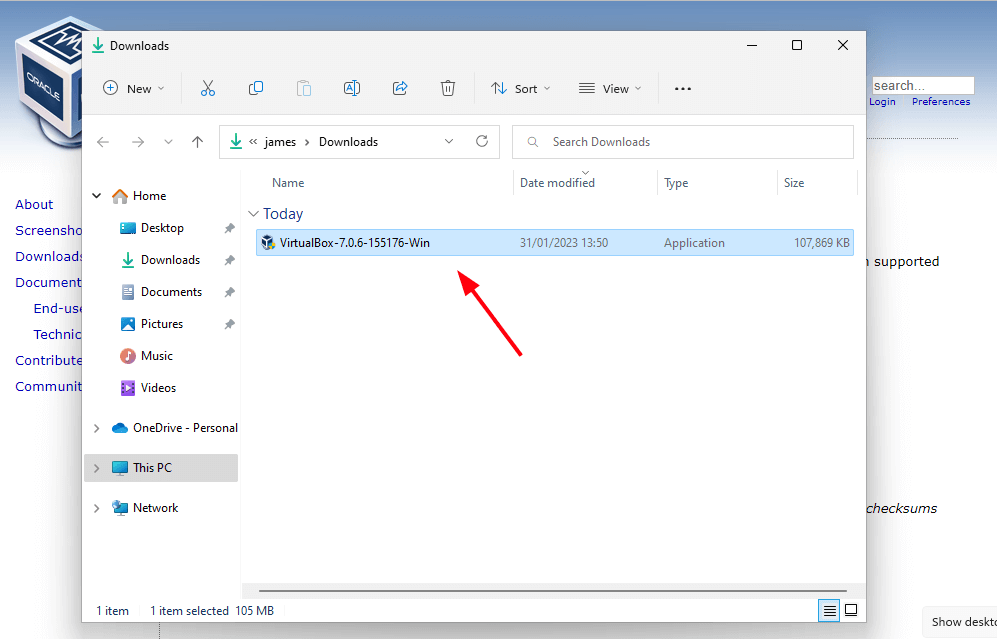Click the Share icon in toolbar

(x=400, y=88)
